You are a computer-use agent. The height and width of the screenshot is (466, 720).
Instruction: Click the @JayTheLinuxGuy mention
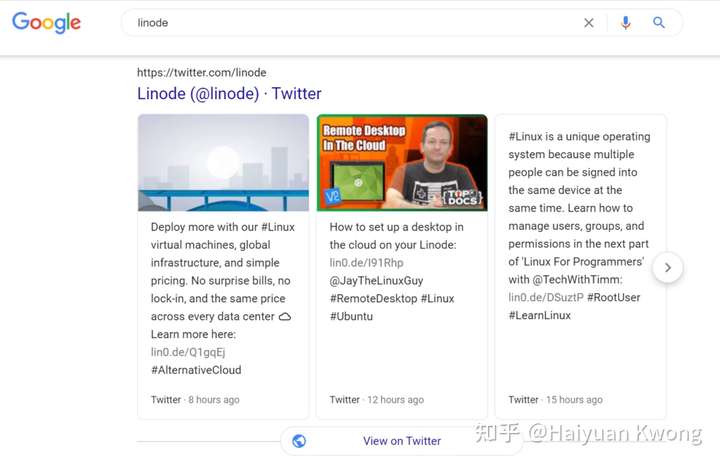click(377, 281)
